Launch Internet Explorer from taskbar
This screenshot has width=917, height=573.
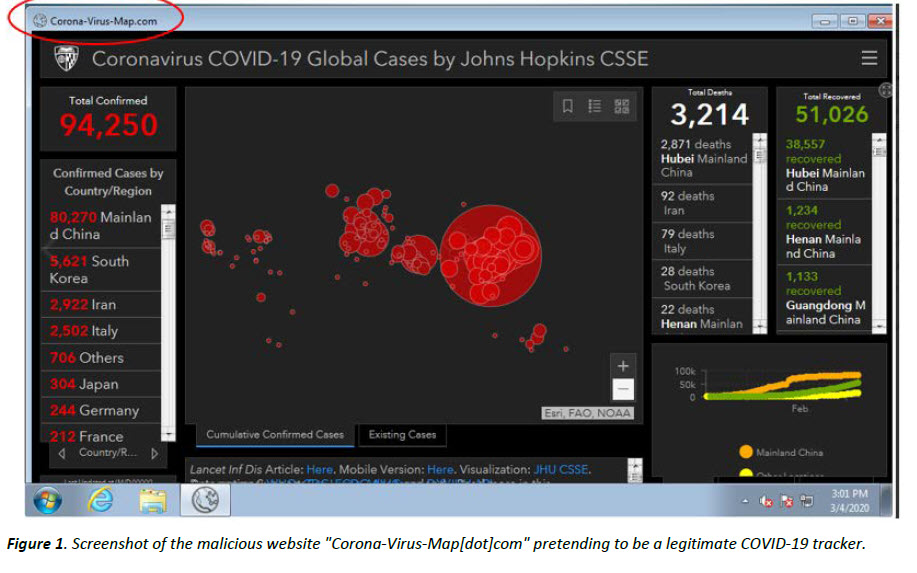[x=101, y=501]
